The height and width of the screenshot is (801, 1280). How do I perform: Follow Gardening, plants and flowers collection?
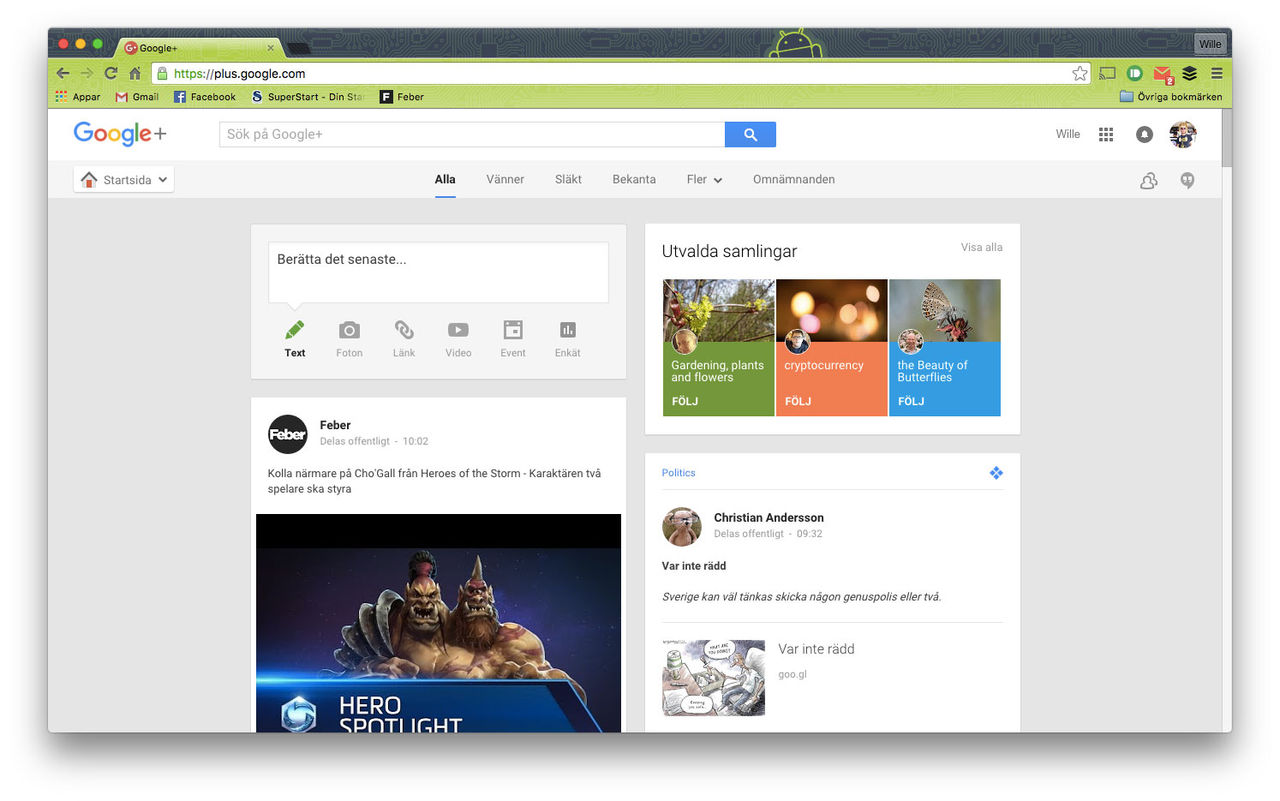click(x=685, y=401)
